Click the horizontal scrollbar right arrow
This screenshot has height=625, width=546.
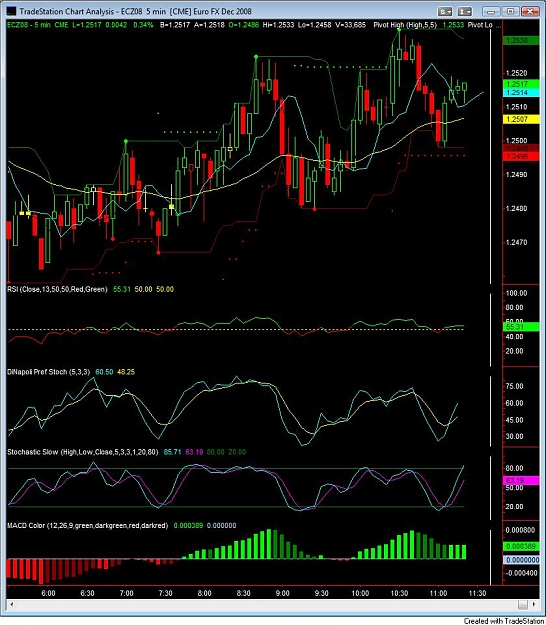point(534,604)
